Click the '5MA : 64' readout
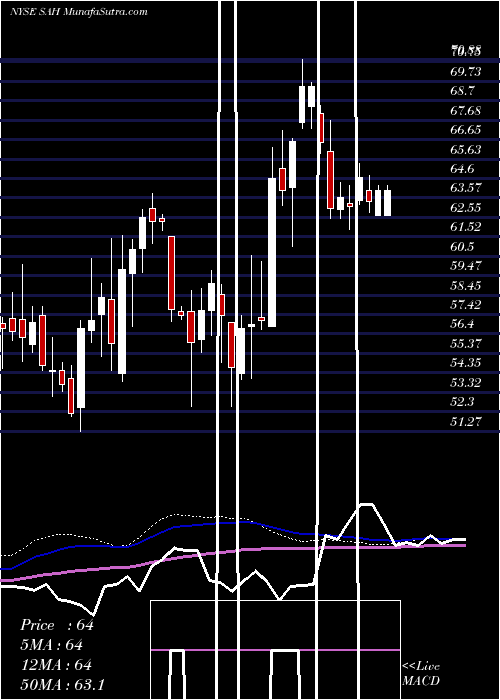Image resolution: width=500 pixels, height=700 pixels. point(51,645)
